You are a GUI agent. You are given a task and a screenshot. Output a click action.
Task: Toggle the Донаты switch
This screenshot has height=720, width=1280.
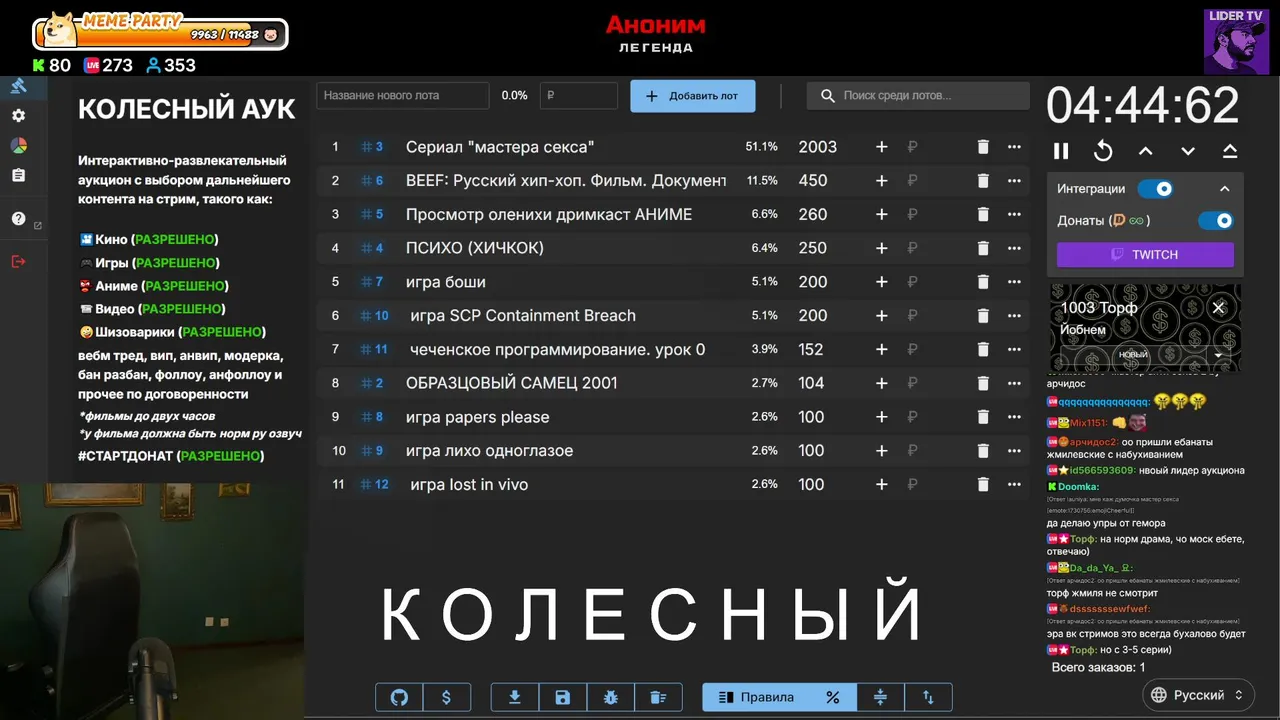pos(1216,221)
